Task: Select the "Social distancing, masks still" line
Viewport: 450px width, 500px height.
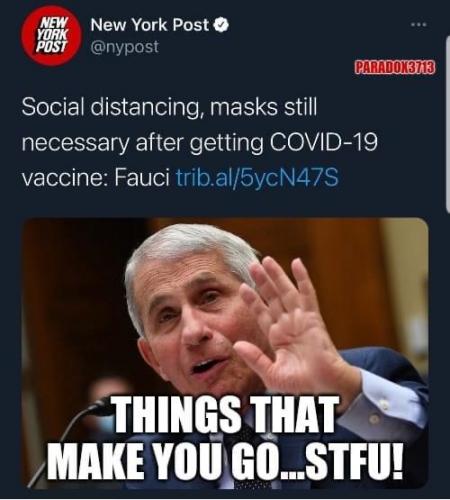Action: 169,107
